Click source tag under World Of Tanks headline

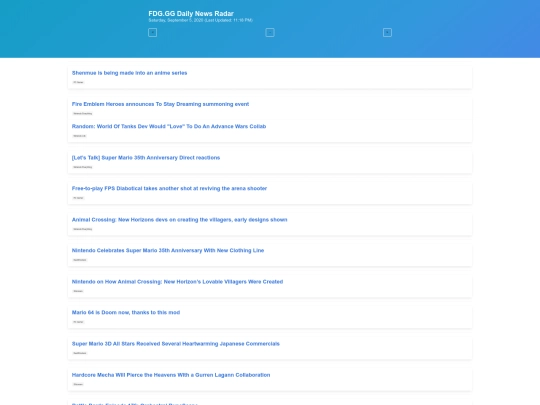point(80,136)
